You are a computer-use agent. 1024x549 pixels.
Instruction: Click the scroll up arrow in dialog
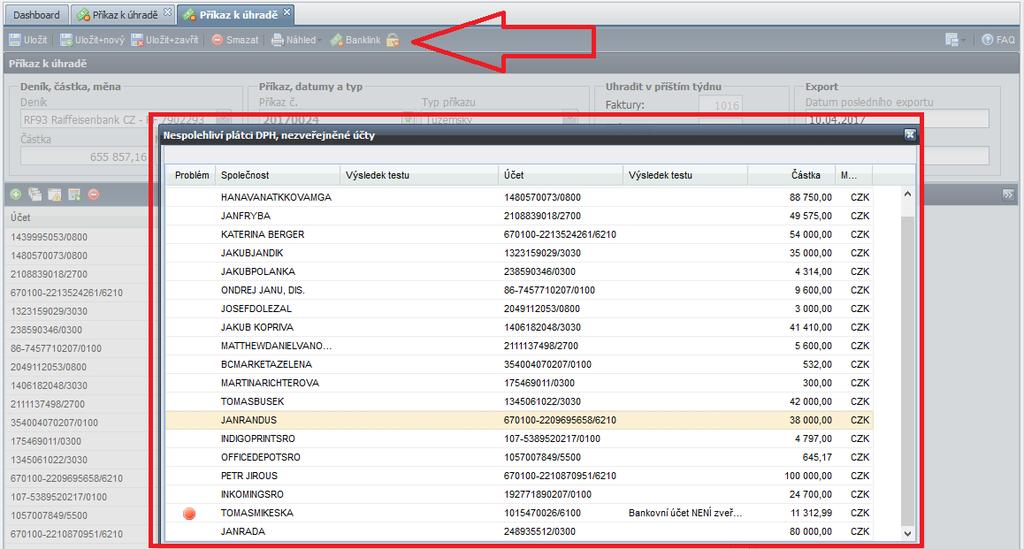pos(907,195)
